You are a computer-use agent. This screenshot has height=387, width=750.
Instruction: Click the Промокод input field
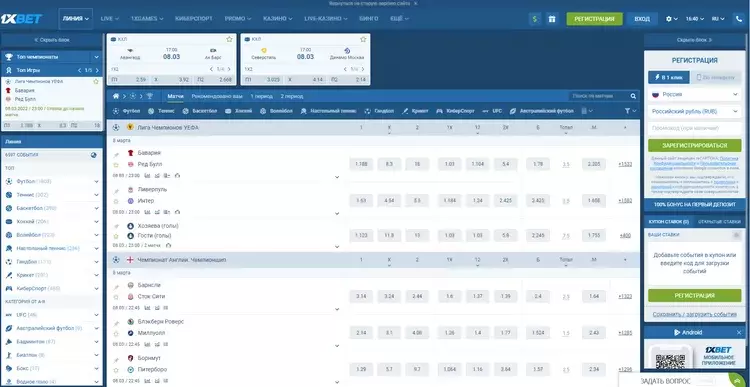695,128
